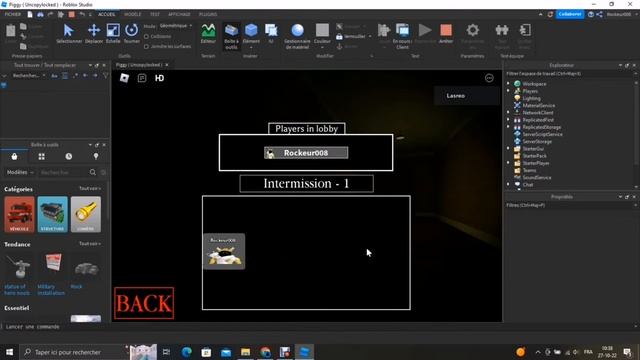
Task: Open the Modèles category dropdown
Action: (x=20, y=172)
